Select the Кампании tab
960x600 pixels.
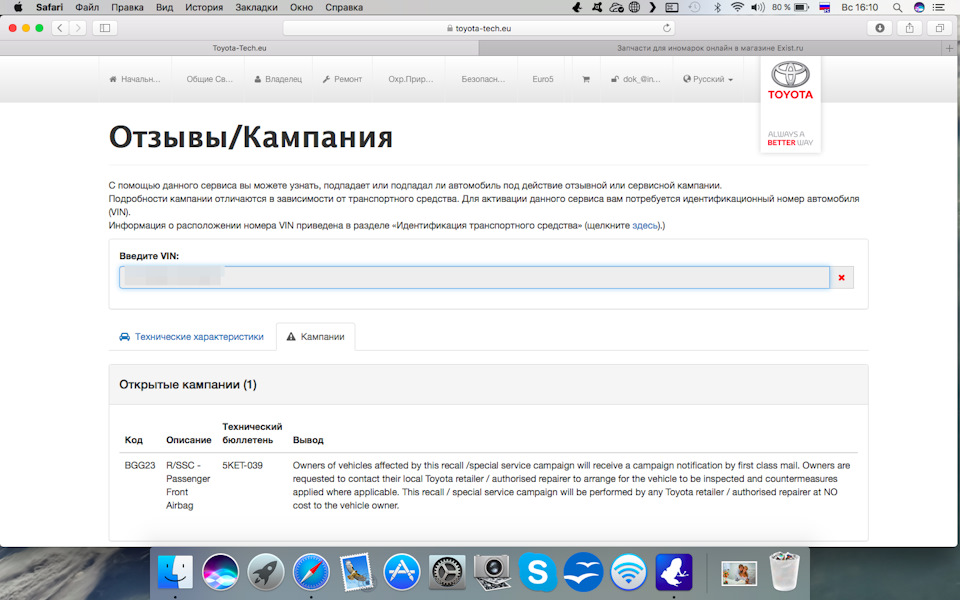click(x=315, y=337)
